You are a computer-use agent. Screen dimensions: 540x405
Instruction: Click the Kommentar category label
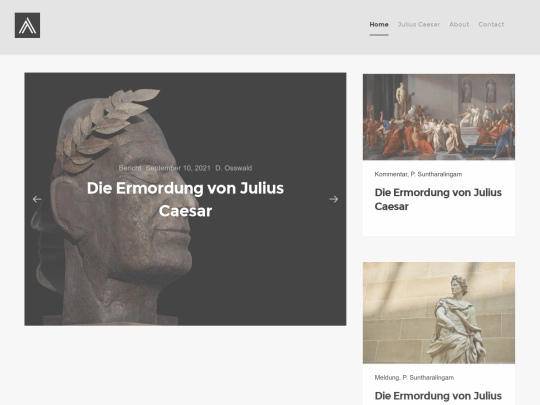(391, 174)
